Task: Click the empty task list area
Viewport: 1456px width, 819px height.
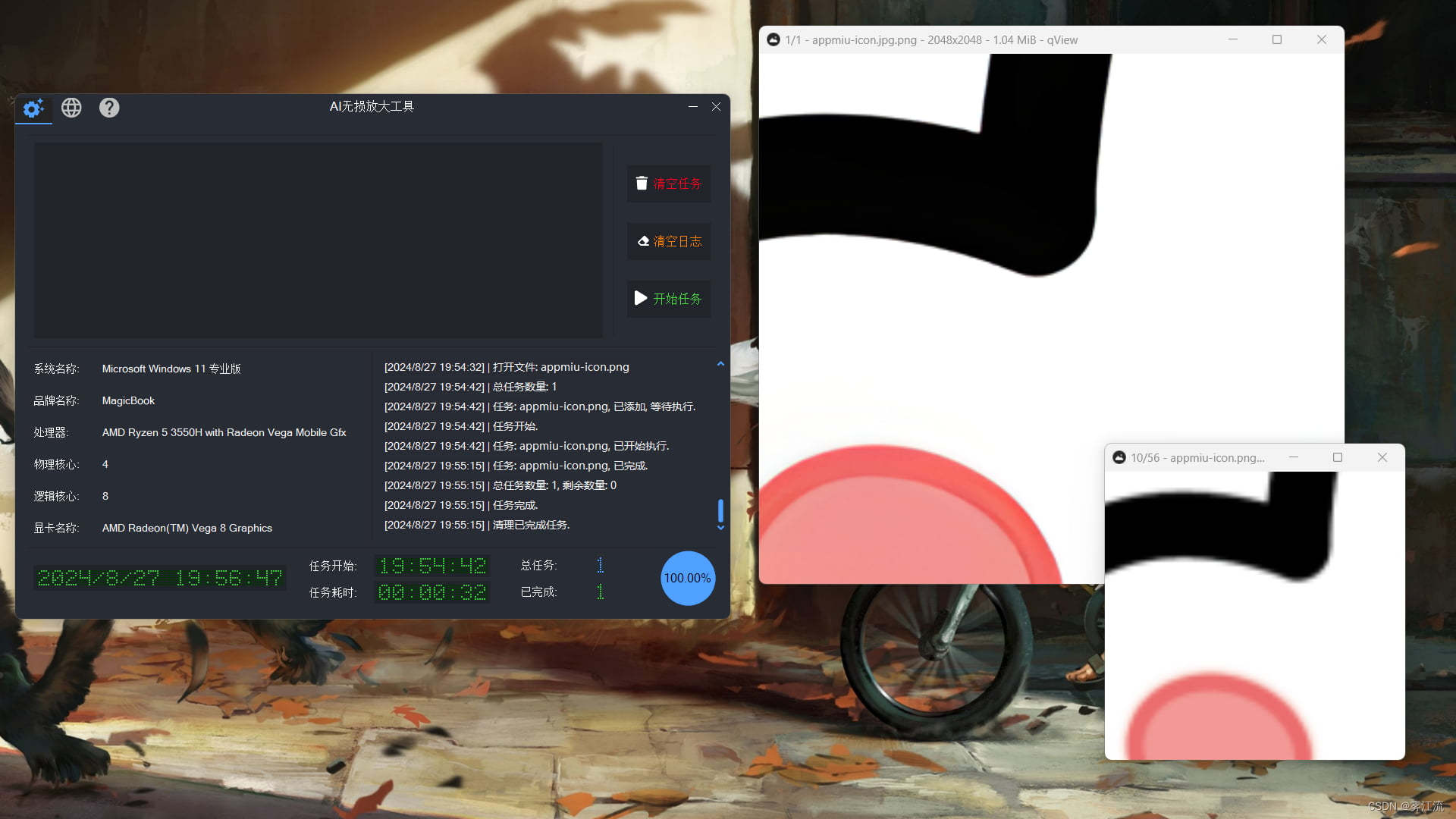Action: [318, 240]
